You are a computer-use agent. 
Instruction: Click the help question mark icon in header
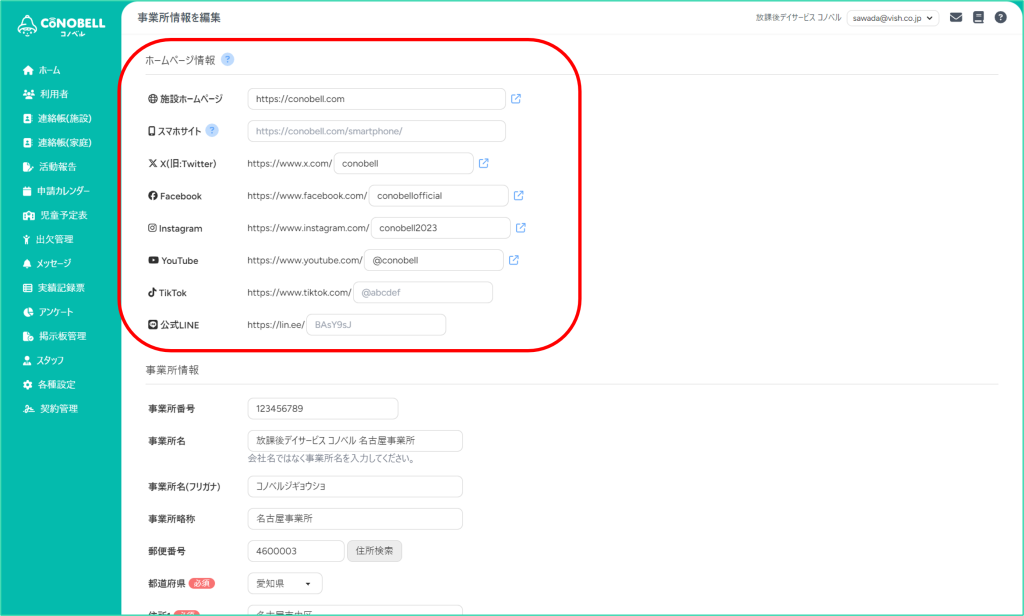pyautogui.click(x=1000, y=18)
